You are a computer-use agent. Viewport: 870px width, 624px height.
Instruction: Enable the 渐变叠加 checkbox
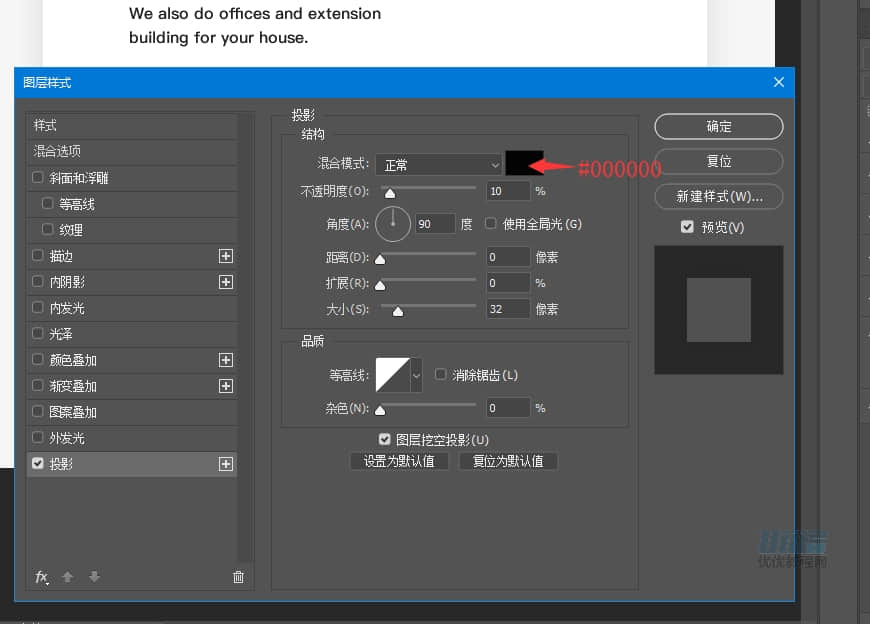38,385
